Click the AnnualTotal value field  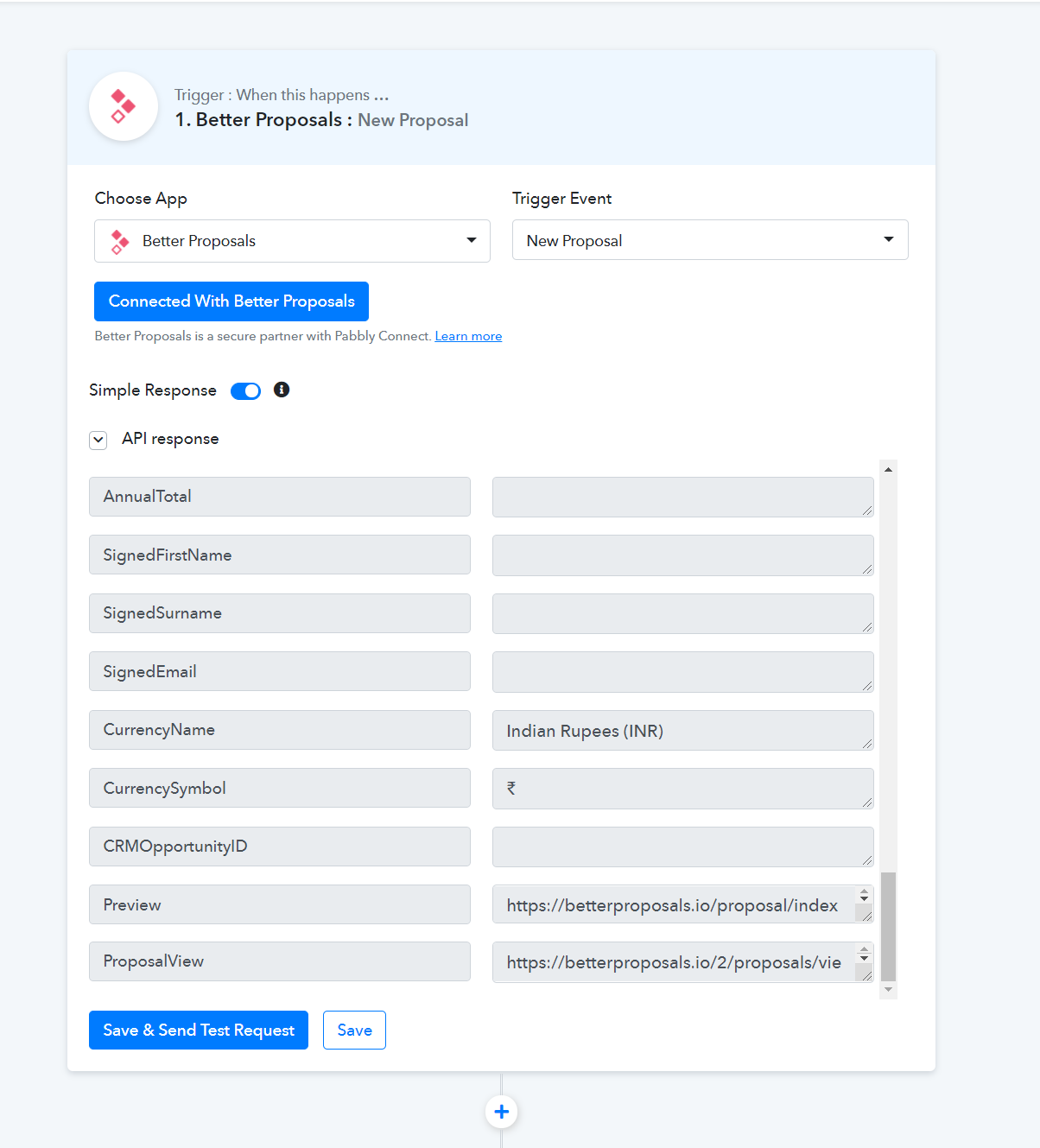click(x=683, y=498)
